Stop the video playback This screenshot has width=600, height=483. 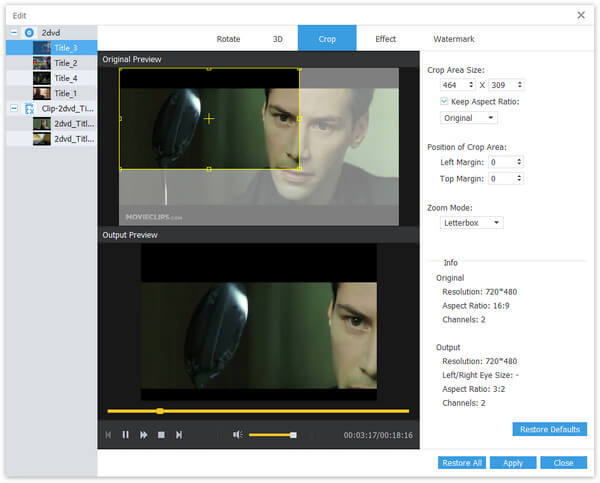[161, 435]
